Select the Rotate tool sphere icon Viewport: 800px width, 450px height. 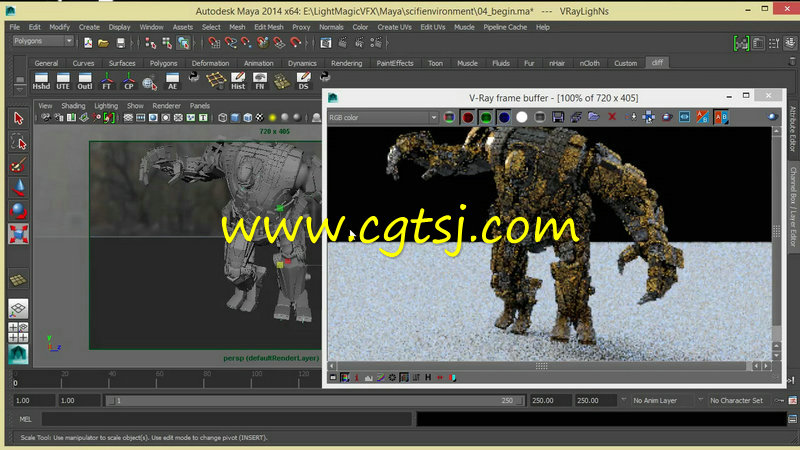click(x=18, y=211)
